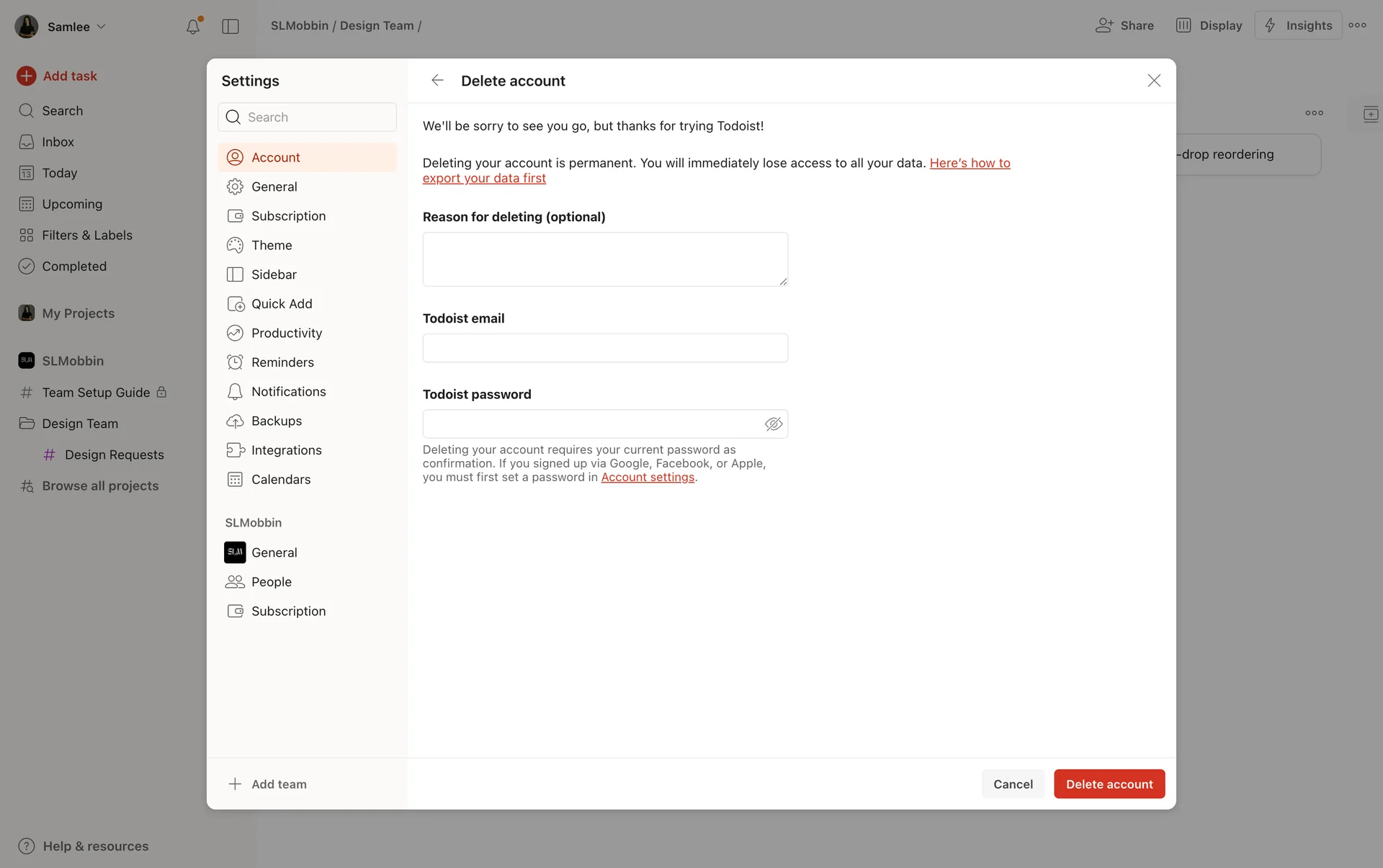Image resolution: width=1383 pixels, height=868 pixels.
Task: Click the back arrow beside Delete account
Action: [x=437, y=81]
